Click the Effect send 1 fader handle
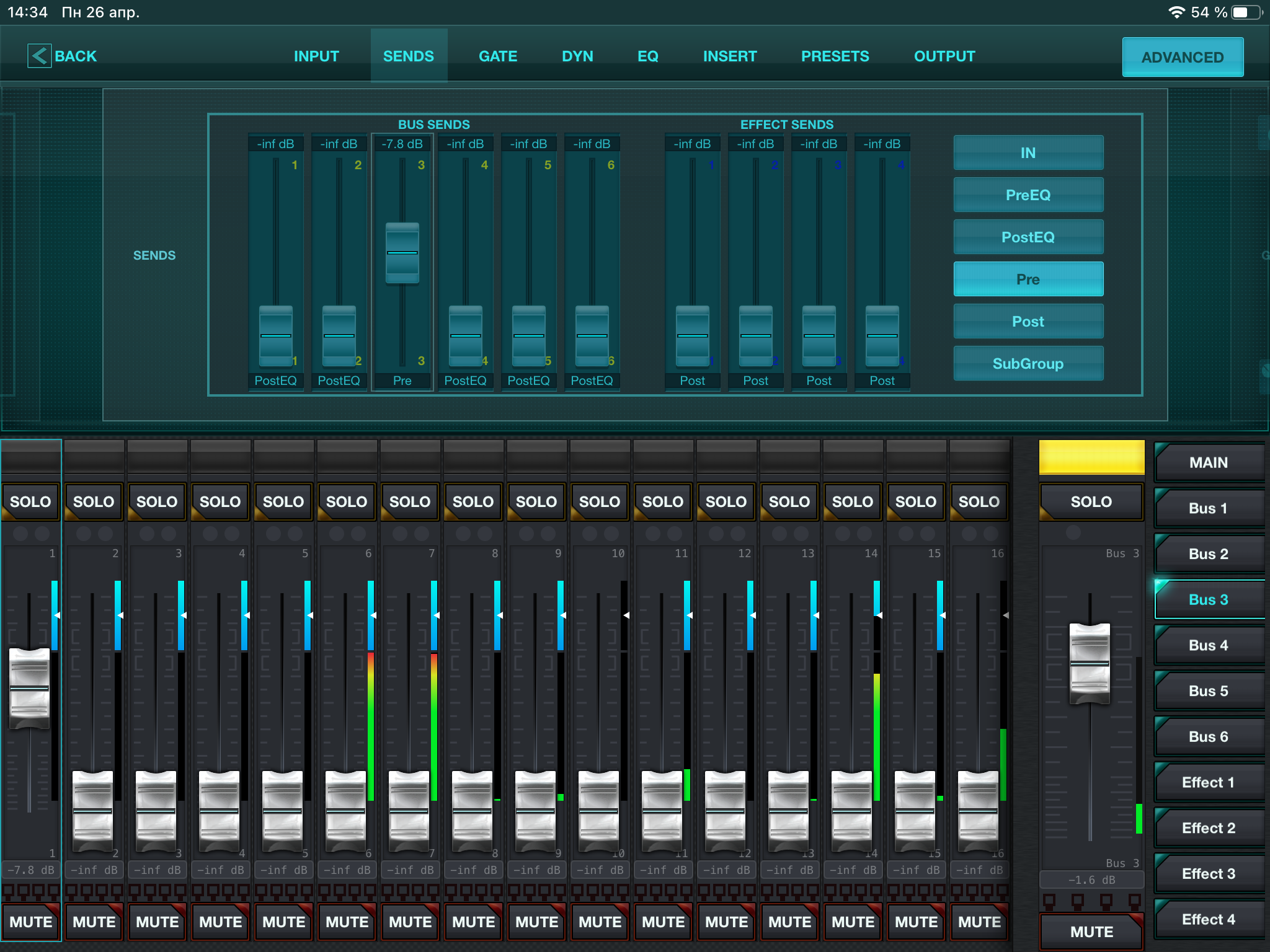The image size is (1270, 952). [692, 335]
